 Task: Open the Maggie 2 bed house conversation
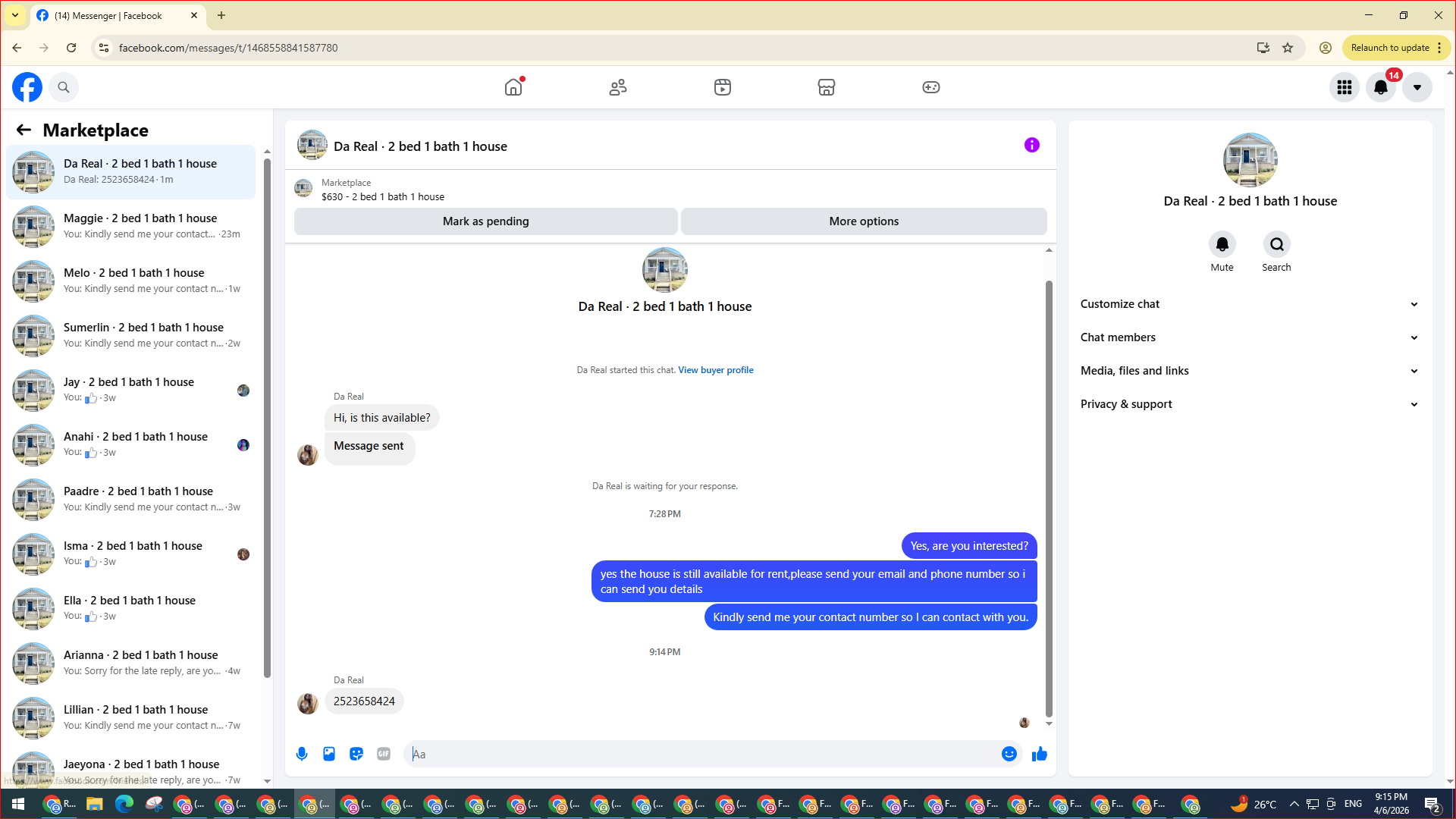(131, 227)
